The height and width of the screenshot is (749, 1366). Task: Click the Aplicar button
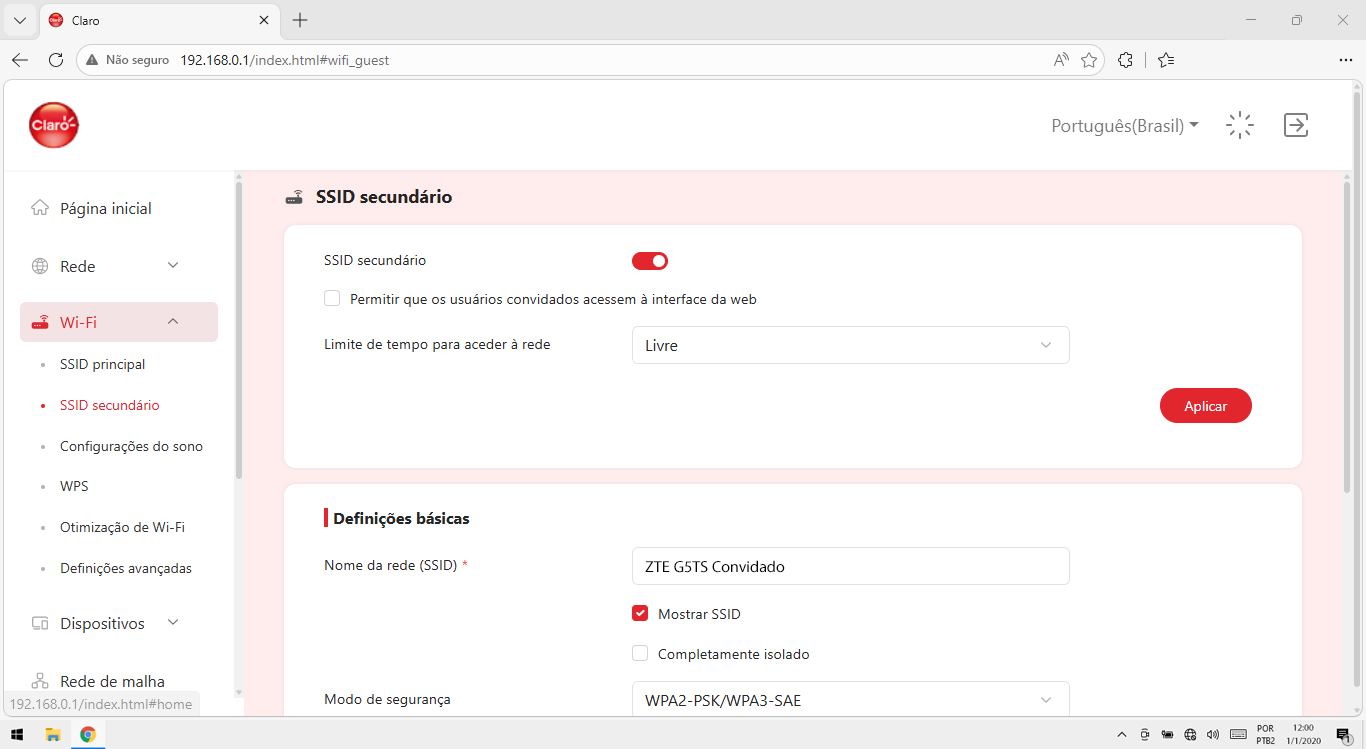[1206, 406]
